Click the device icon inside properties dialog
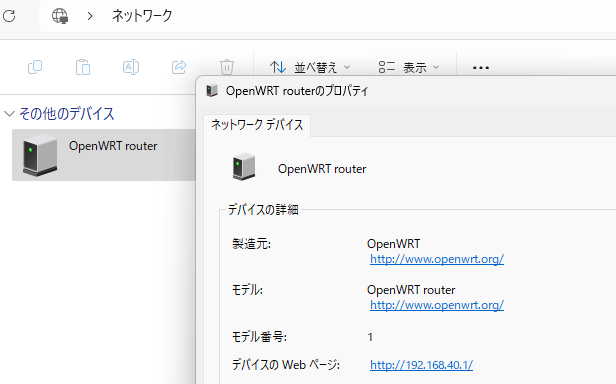 (x=244, y=167)
